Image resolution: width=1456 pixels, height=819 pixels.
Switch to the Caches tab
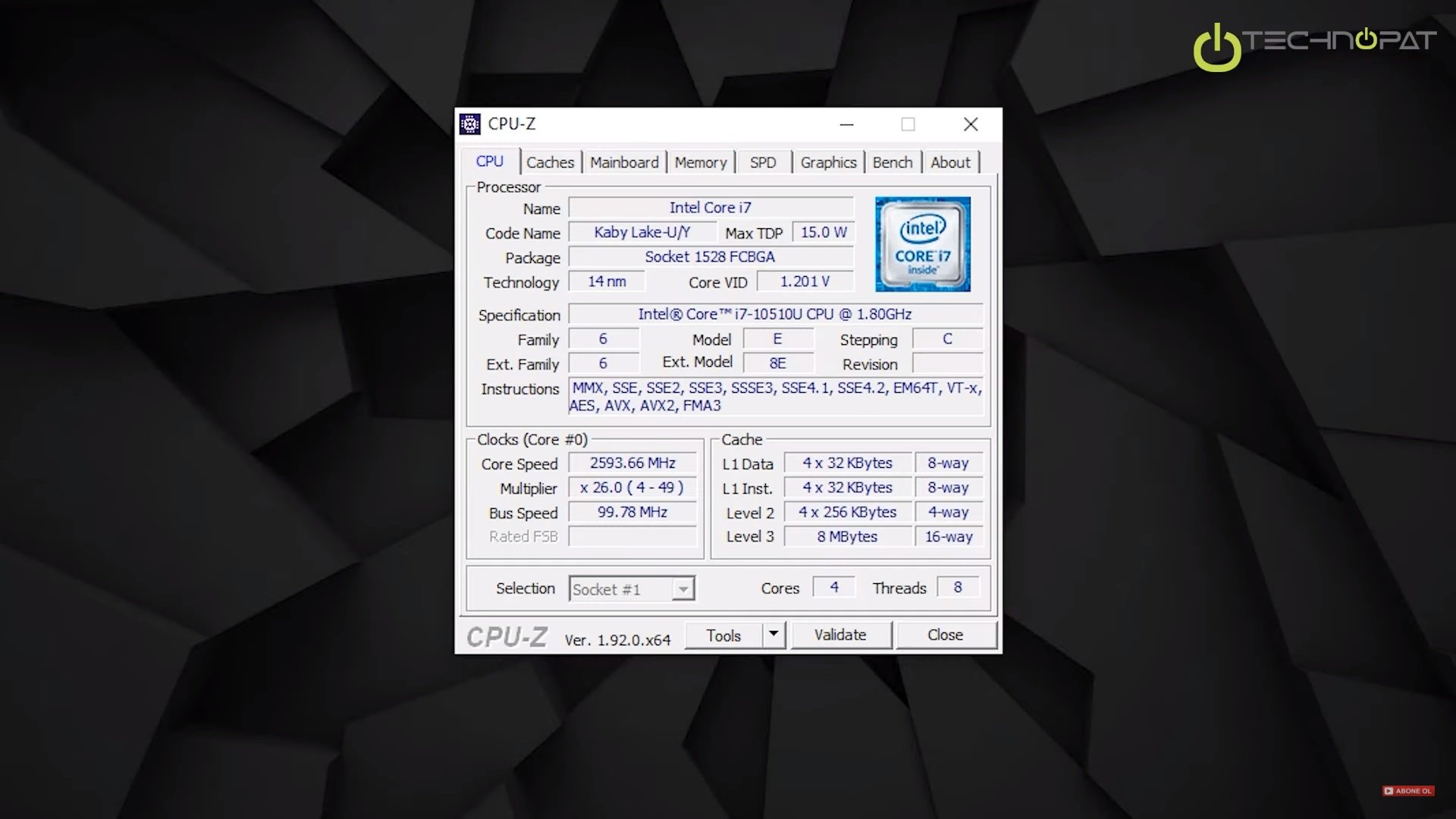pos(550,162)
